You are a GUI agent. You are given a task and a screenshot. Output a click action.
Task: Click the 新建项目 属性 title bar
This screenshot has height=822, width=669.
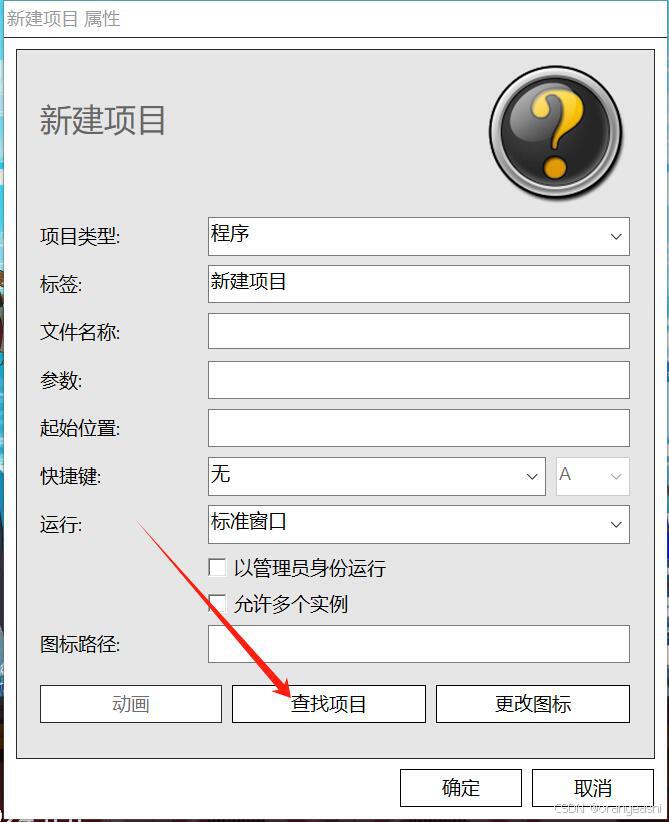pos(334,19)
